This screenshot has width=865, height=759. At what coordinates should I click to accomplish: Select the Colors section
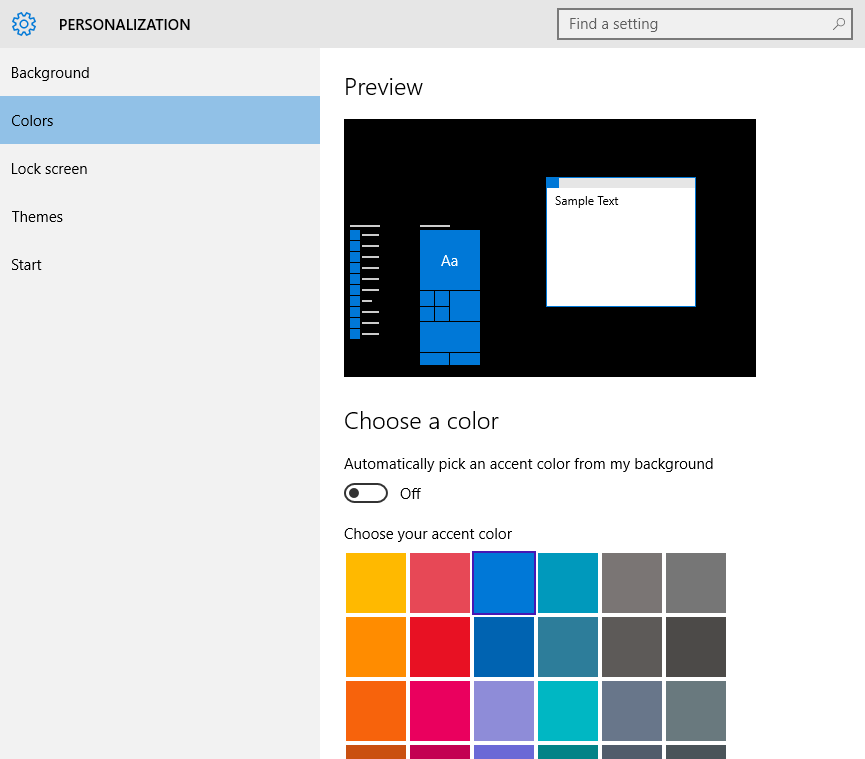pos(160,120)
